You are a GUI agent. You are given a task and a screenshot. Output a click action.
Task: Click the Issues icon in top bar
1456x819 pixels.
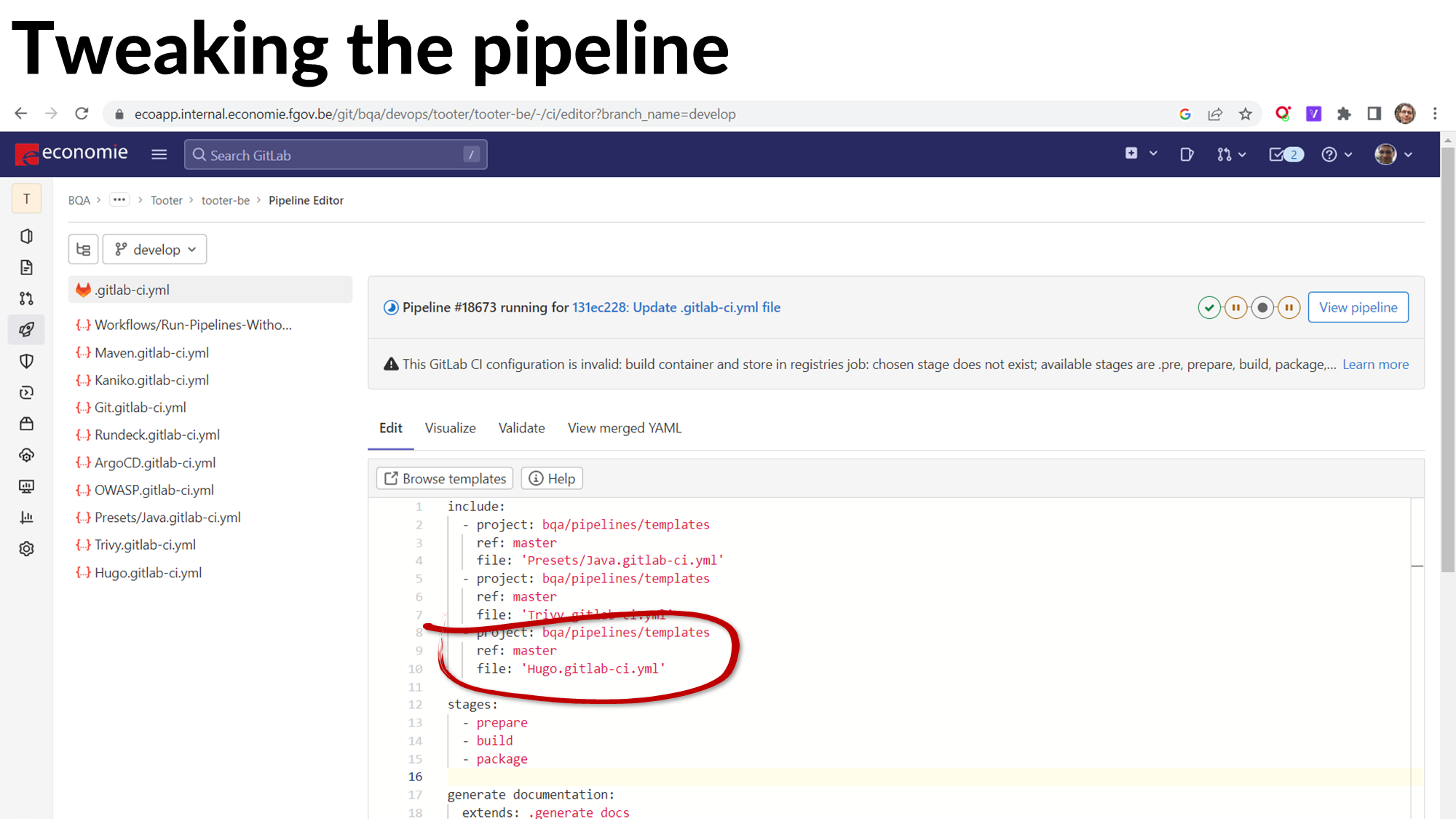pos(1187,154)
